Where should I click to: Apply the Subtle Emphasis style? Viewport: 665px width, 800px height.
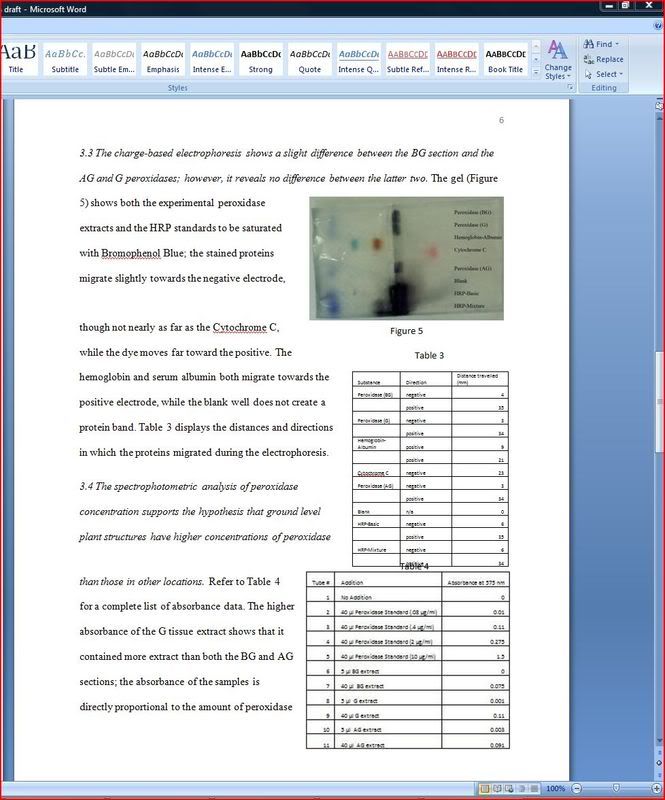(114, 59)
